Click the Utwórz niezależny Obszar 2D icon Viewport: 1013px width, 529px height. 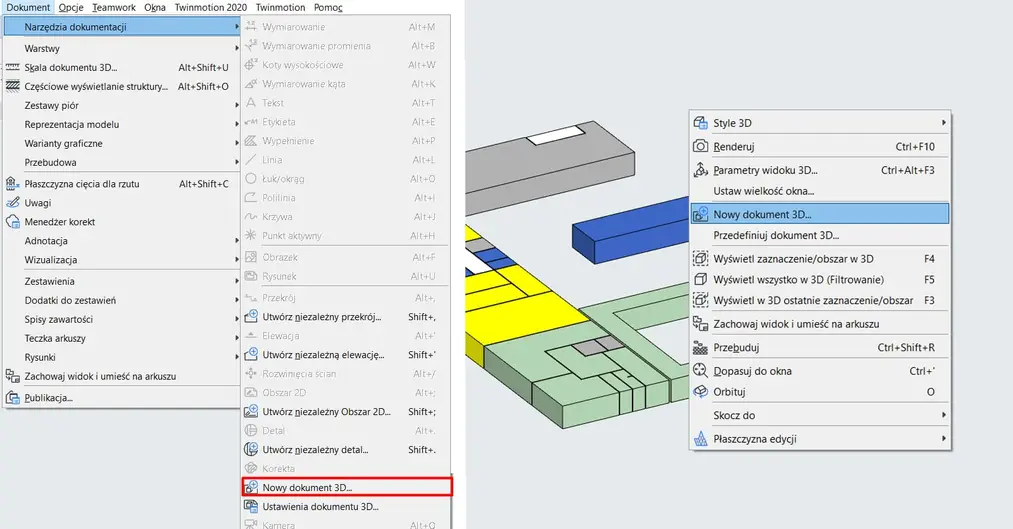(x=251, y=411)
